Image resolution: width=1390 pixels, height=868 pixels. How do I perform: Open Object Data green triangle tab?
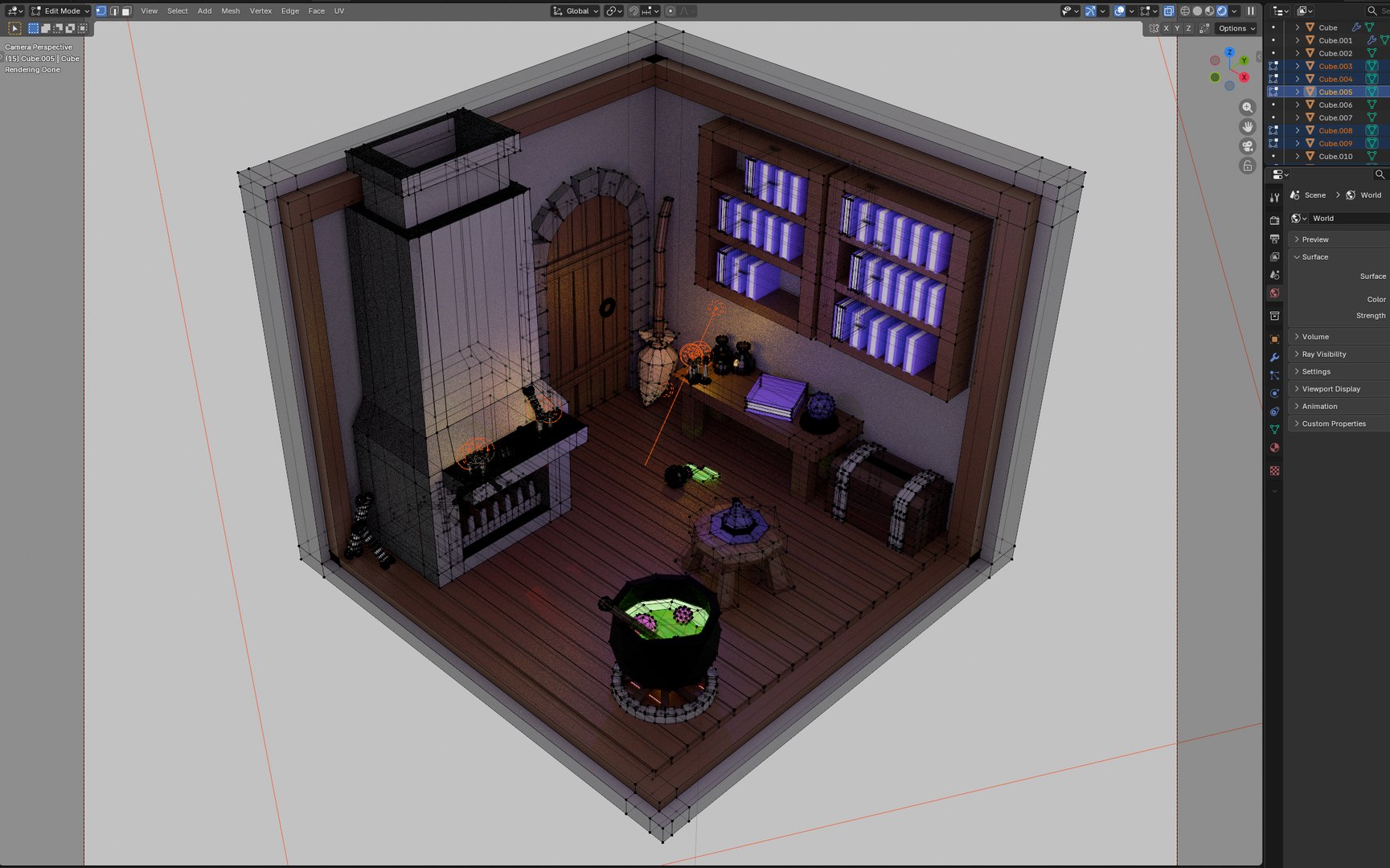coord(1274,429)
